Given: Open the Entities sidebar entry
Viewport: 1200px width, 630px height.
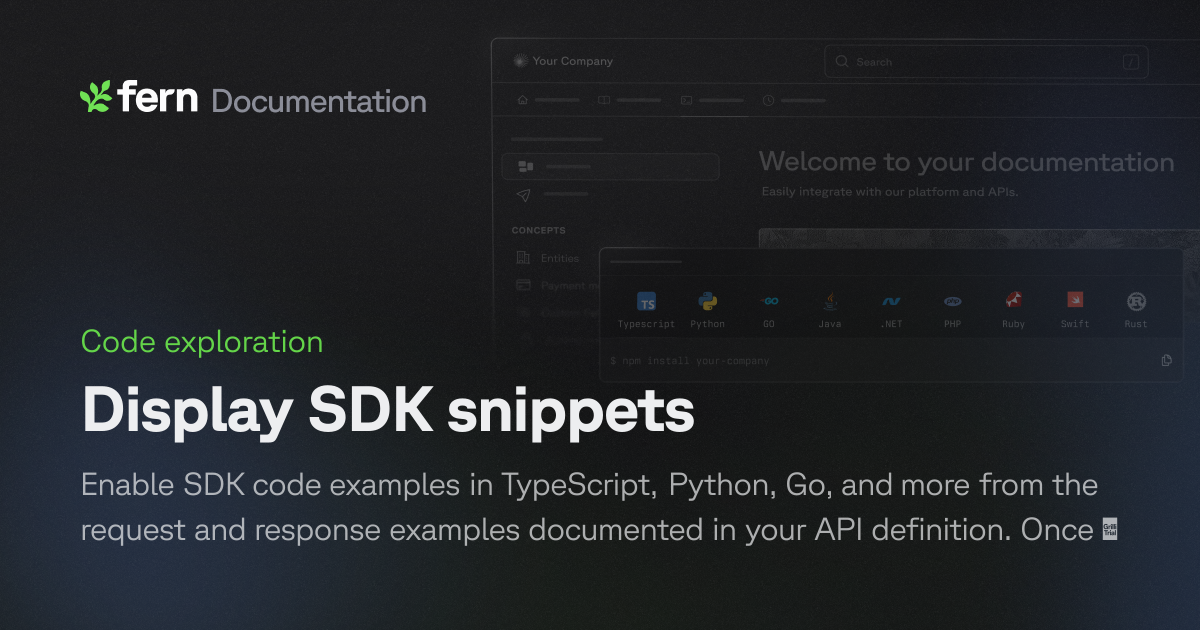Looking at the screenshot, I should 560,258.
